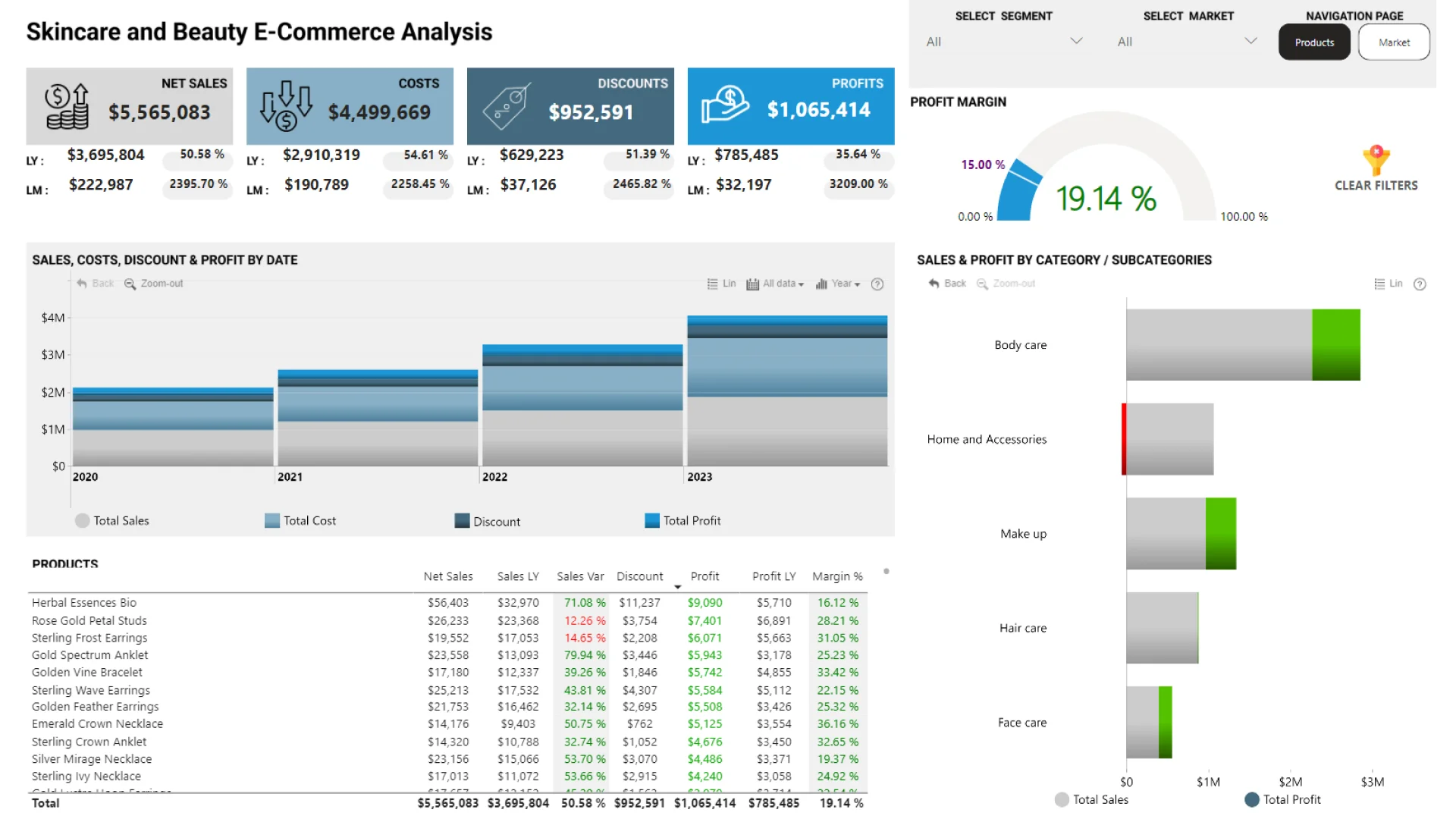Viewport: 1456px width, 819px height.
Task: Click Zoom-out in category chart toolbar
Action: point(1006,284)
